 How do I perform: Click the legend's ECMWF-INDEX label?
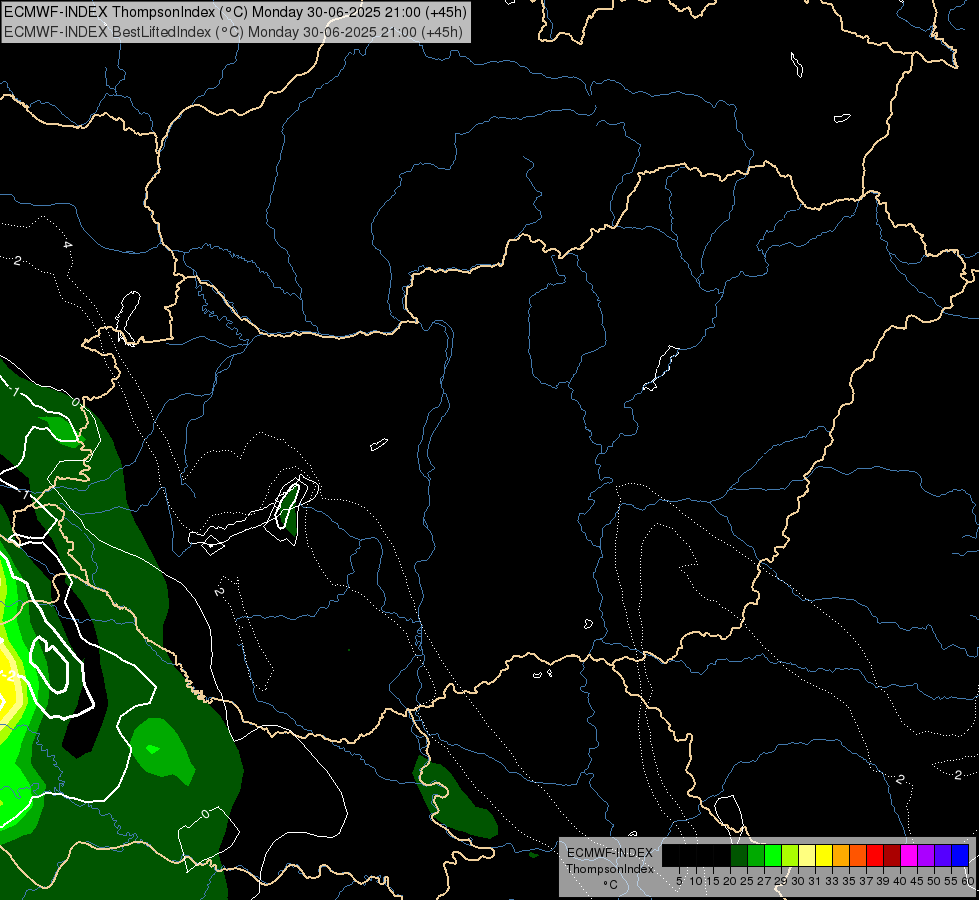[x=610, y=853]
